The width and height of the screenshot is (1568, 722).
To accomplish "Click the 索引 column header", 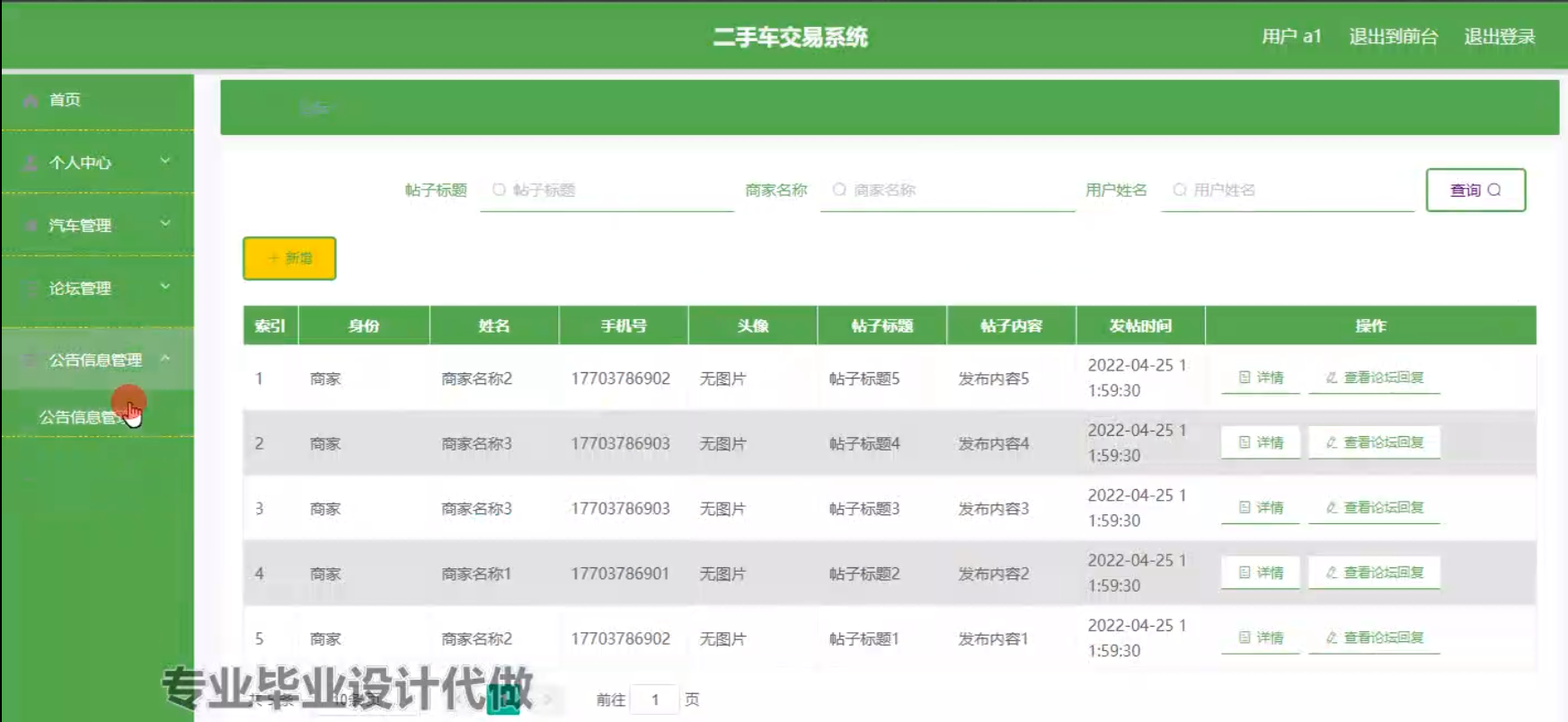I will (270, 325).
